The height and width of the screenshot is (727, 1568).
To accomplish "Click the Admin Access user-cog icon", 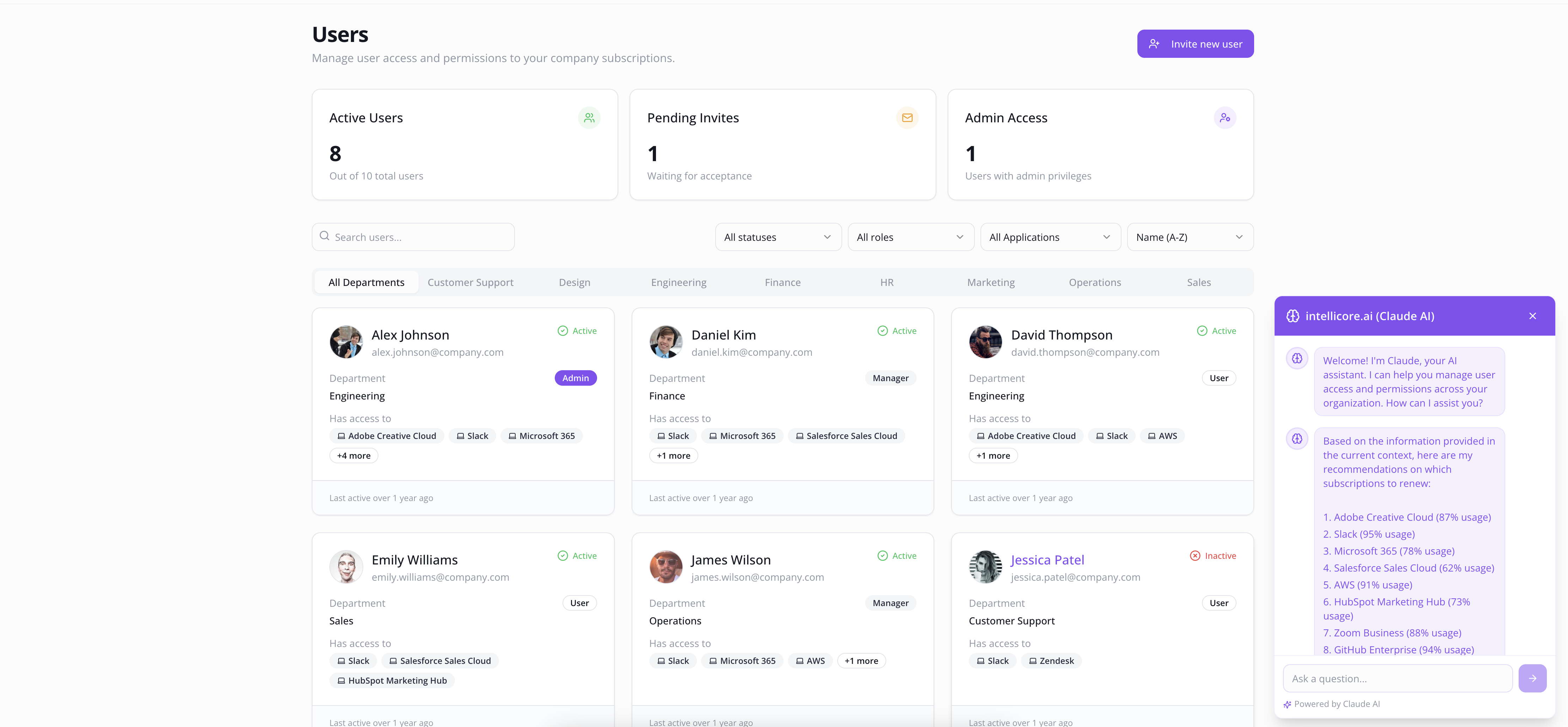I will [1224, 118].
